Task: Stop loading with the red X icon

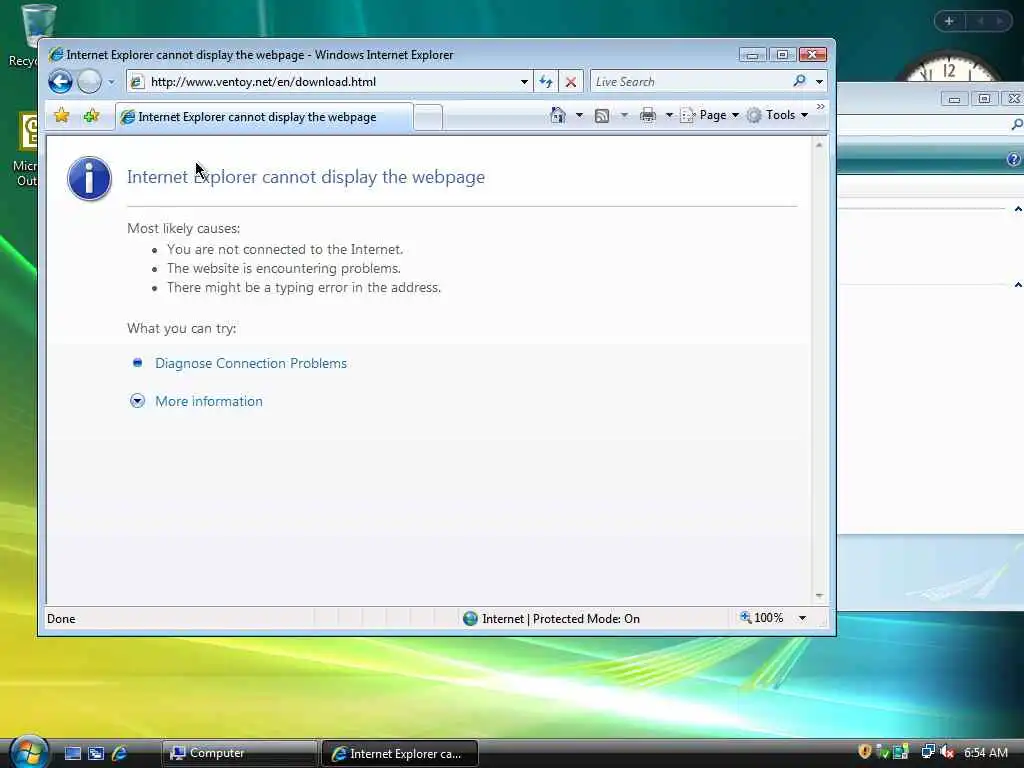Action: tap(571, 82)
